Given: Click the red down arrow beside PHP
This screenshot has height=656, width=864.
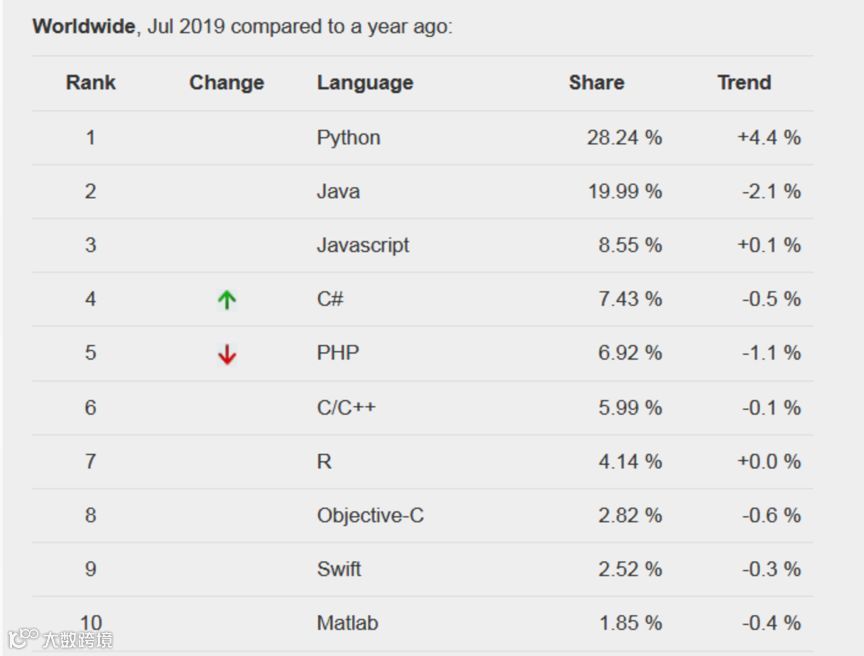Looking at the screenshot, I should tap(227, 354).
